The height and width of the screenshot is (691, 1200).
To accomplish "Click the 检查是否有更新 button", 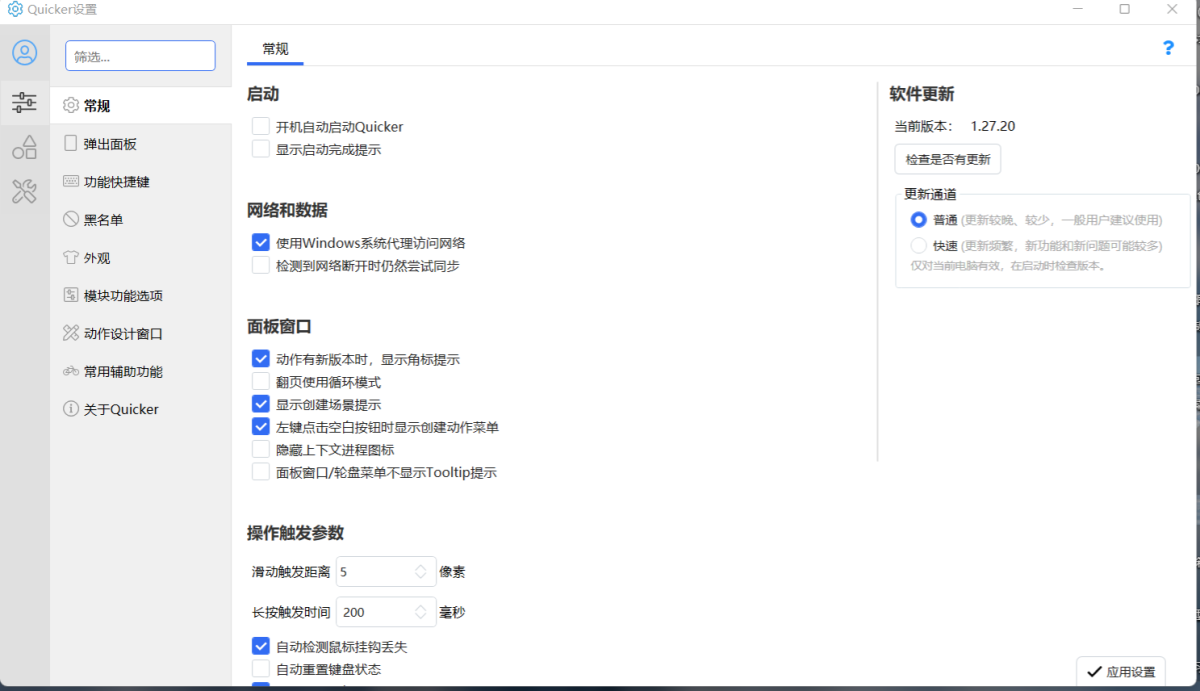I will click(947, 159).
